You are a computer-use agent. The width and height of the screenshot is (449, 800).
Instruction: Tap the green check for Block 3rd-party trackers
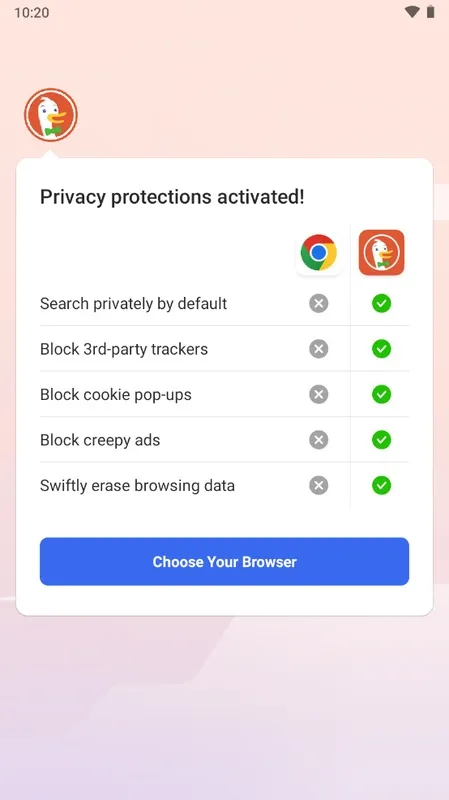point(381,349)
